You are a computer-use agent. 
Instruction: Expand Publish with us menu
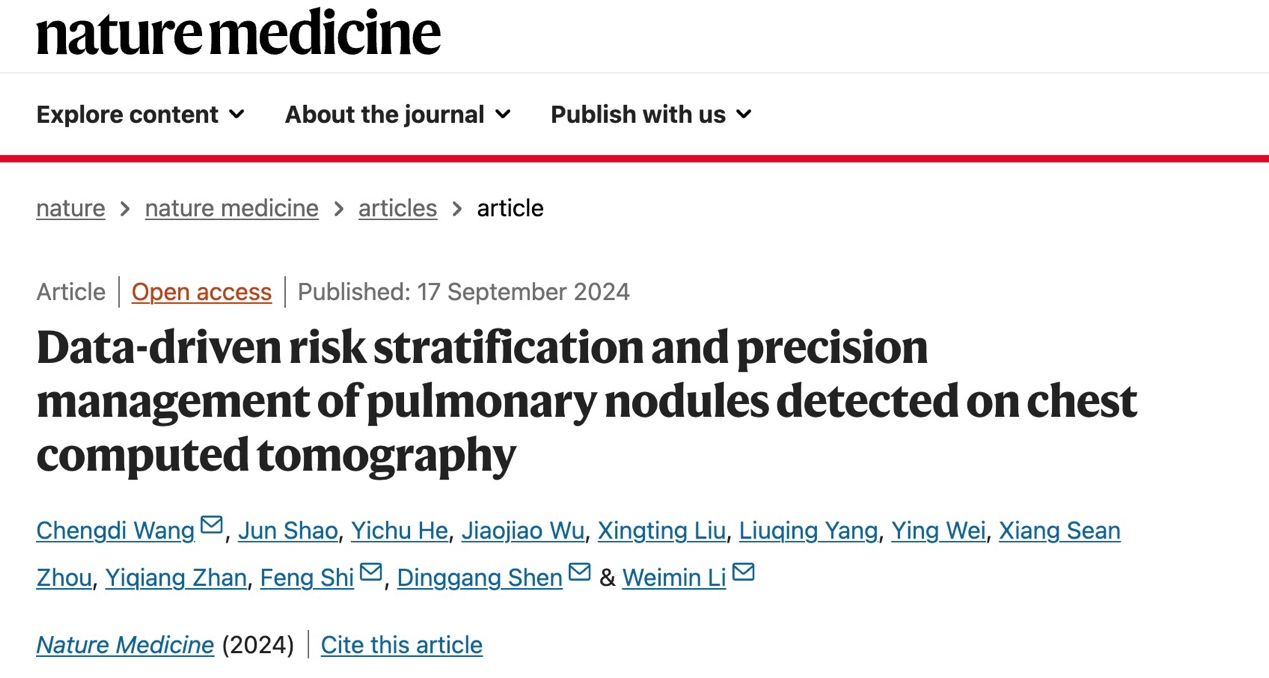point(650,115)
